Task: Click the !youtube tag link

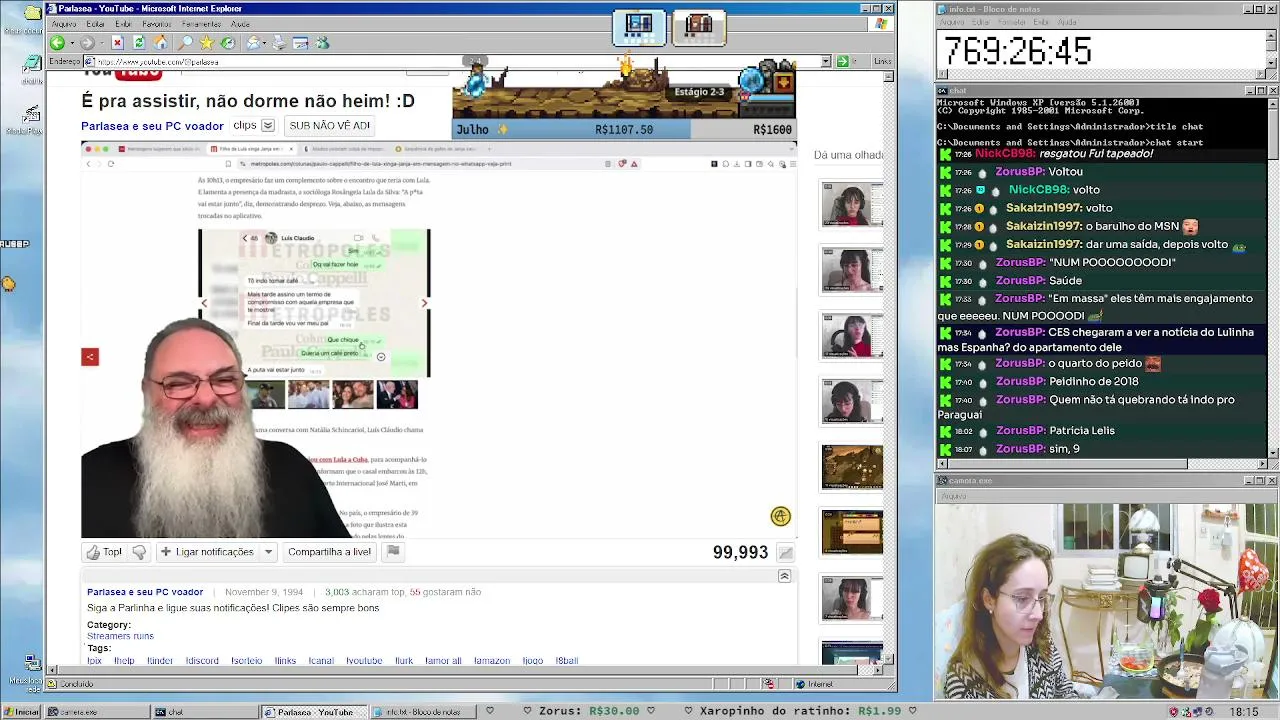Action: click(x=364, y=661)
